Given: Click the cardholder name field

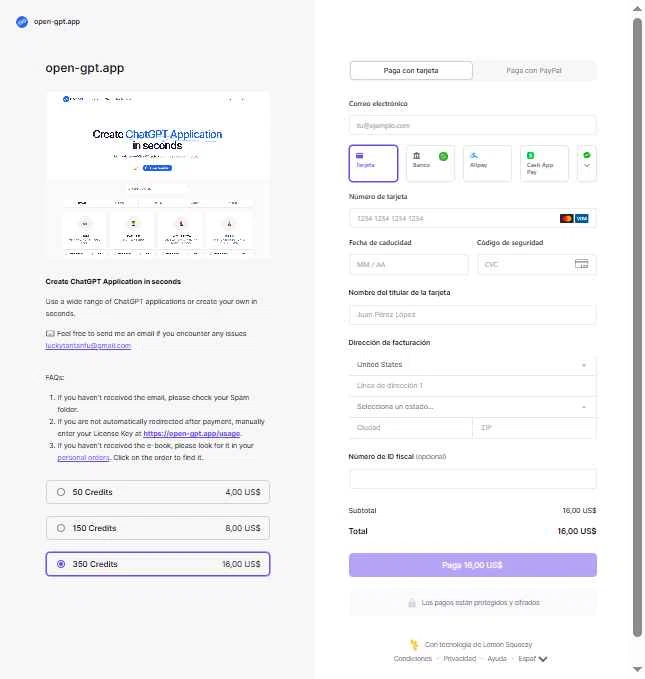Looking at the screenshot, I should (x=473, y=314).
